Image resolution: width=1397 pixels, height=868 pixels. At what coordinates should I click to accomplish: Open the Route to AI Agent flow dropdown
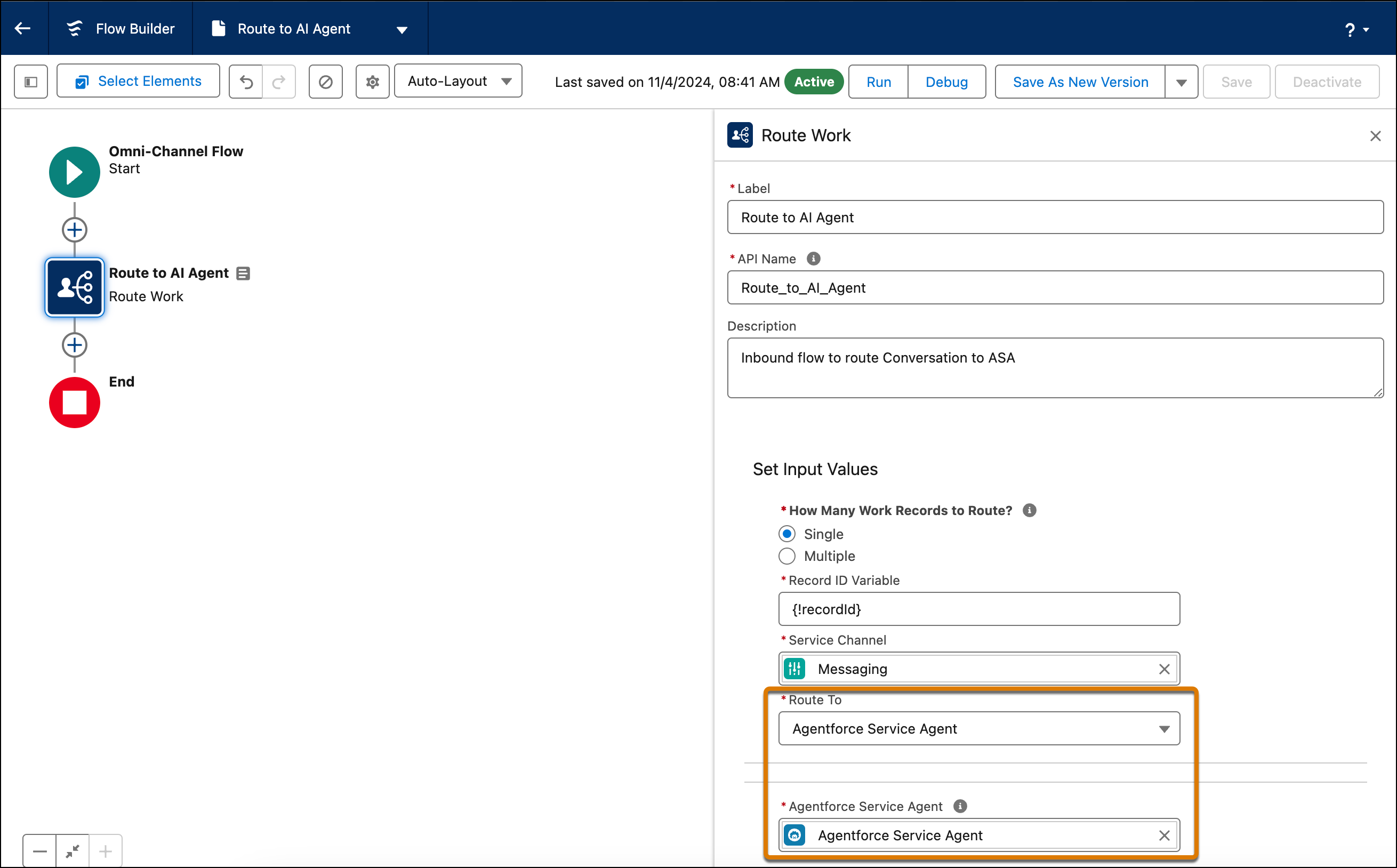(402, 29)
